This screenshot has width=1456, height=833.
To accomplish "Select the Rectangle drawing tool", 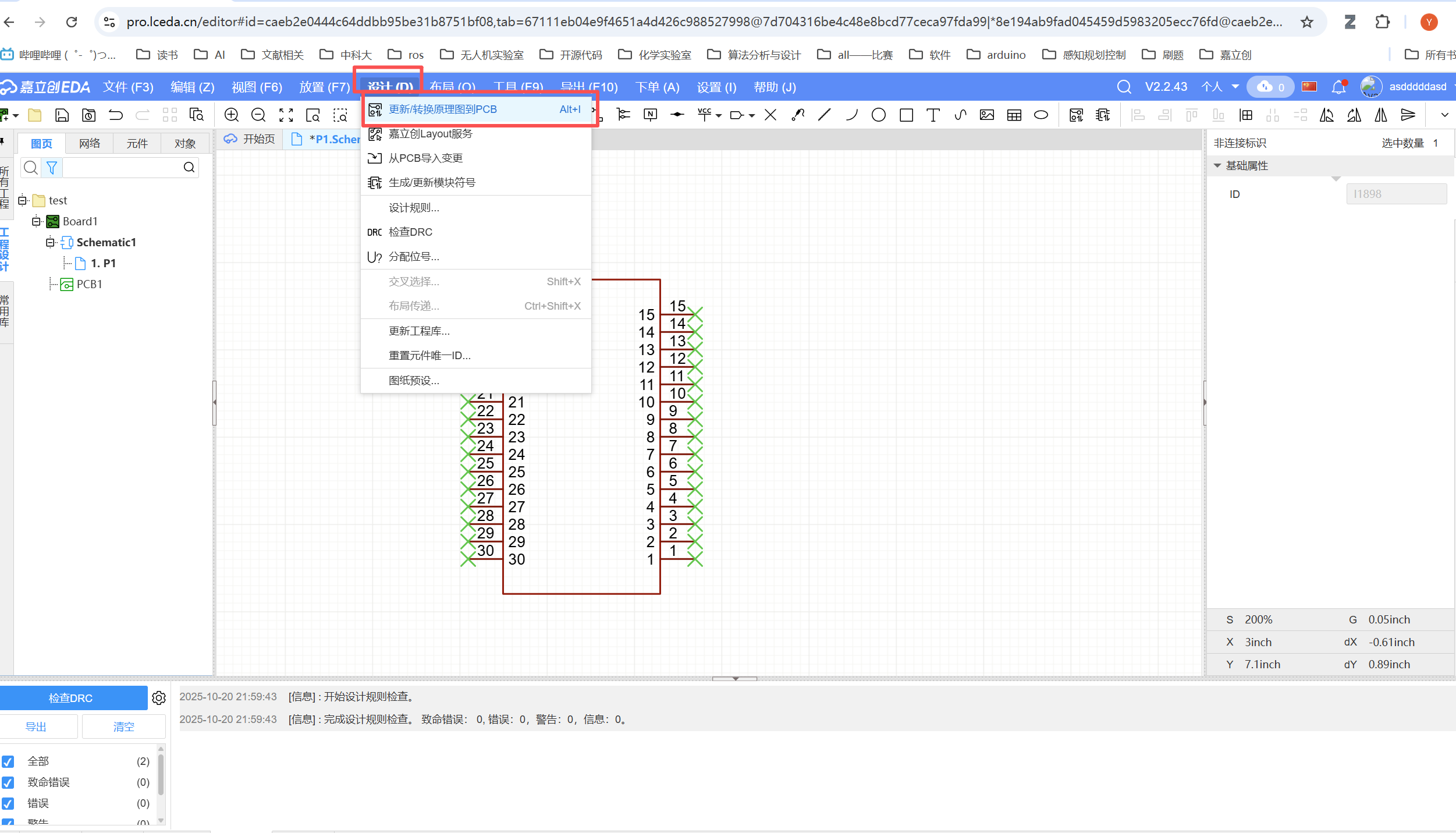I will pos(906,115).
